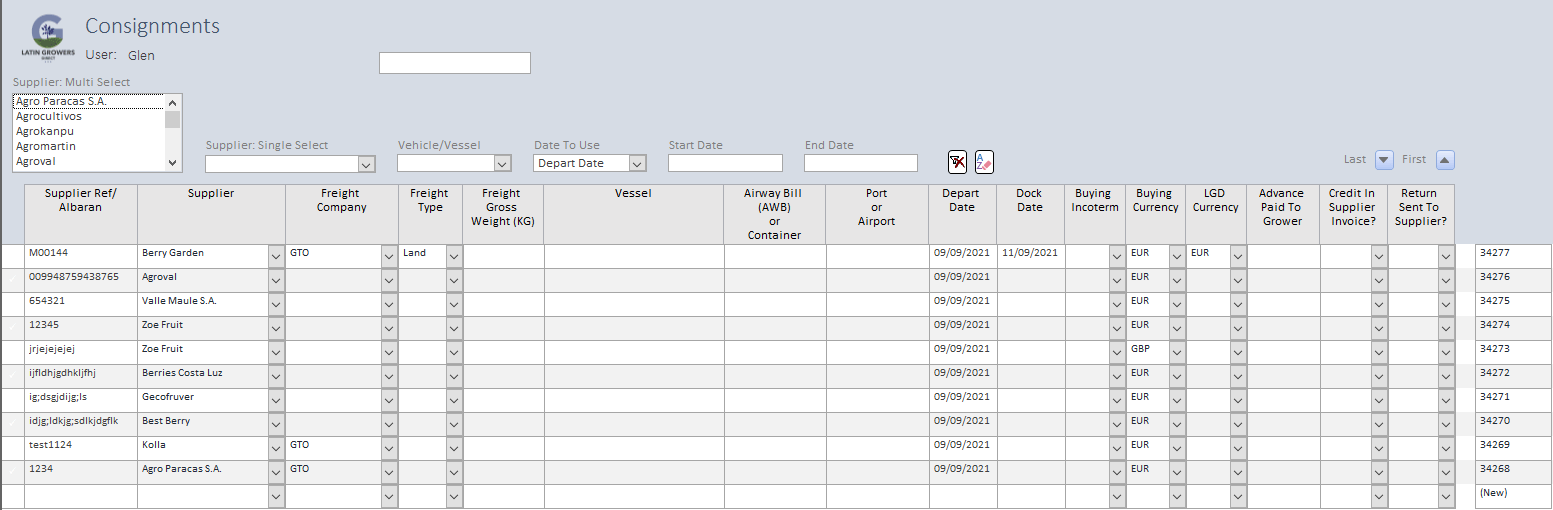Image resolution: width=1553 pixels, height=510 pixels.
Task: Open Freight Company dropdown in M00144 row
Action: tap(389, 257)
